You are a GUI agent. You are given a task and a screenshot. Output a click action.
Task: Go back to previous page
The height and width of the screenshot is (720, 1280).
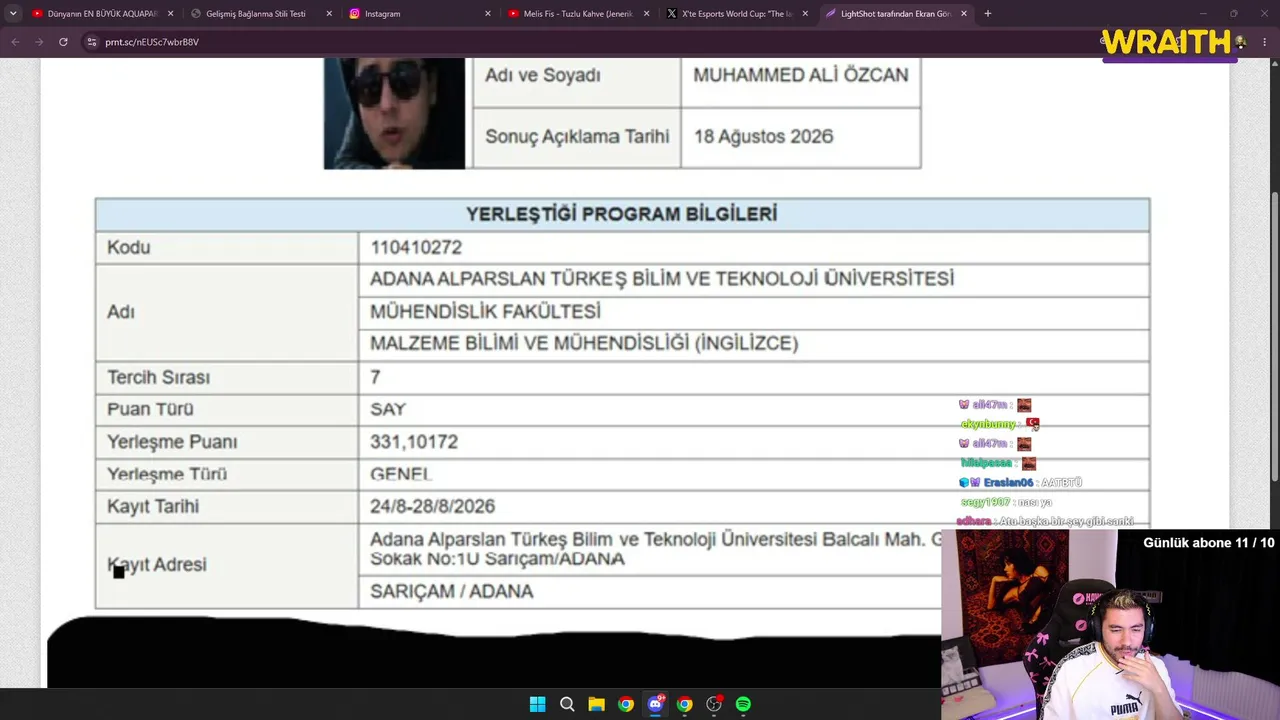[x=15, y=42]
